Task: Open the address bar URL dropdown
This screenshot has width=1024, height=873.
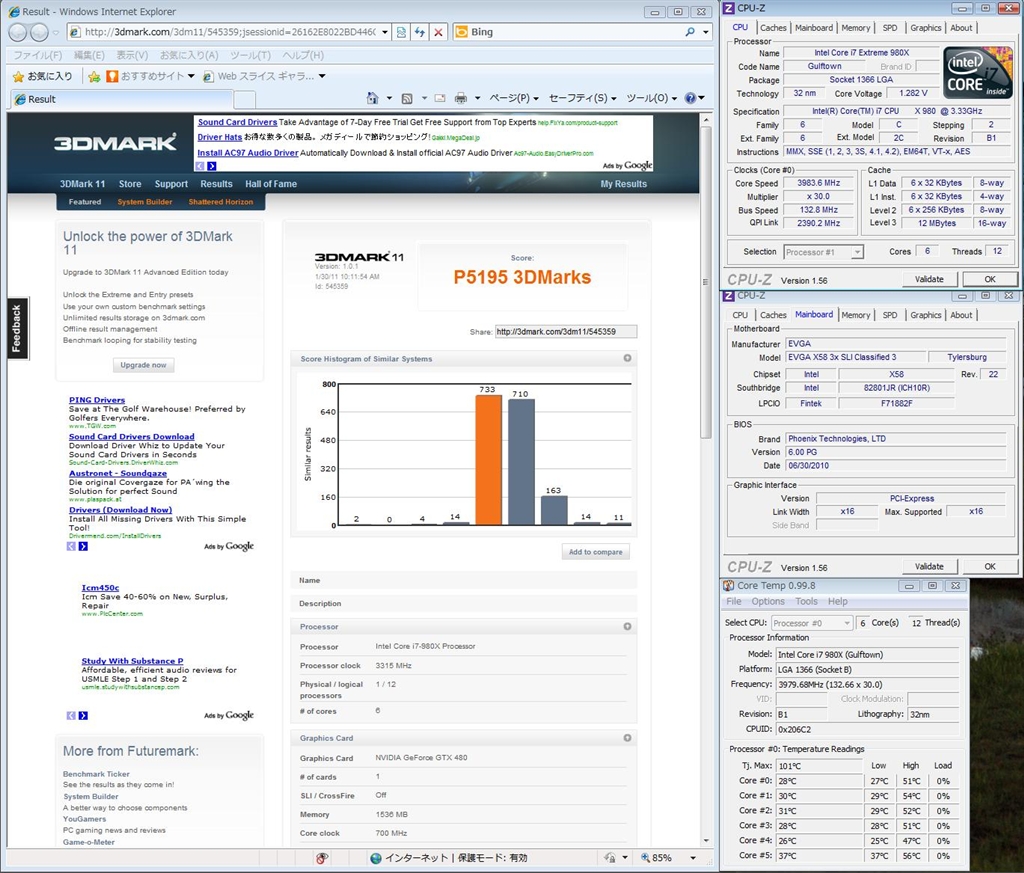Action: pyautogui.click(x=385, y=32)
